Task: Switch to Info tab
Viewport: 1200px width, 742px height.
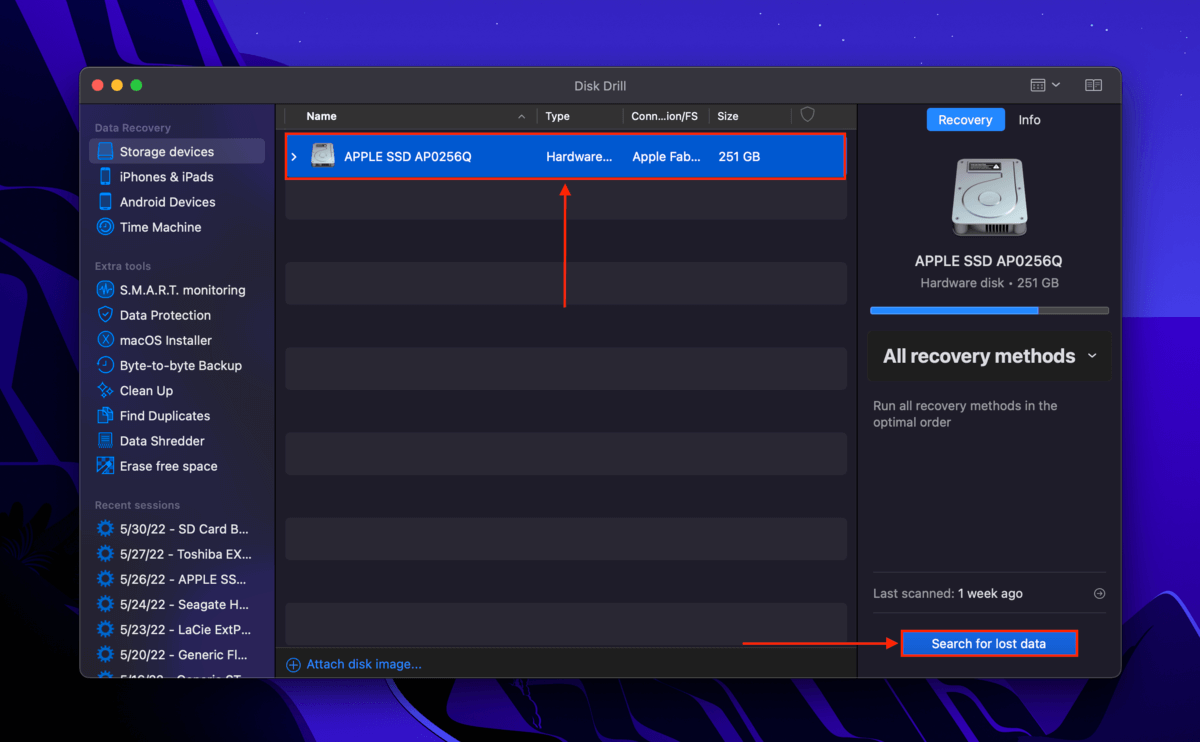Action: tap(1029, 120)
